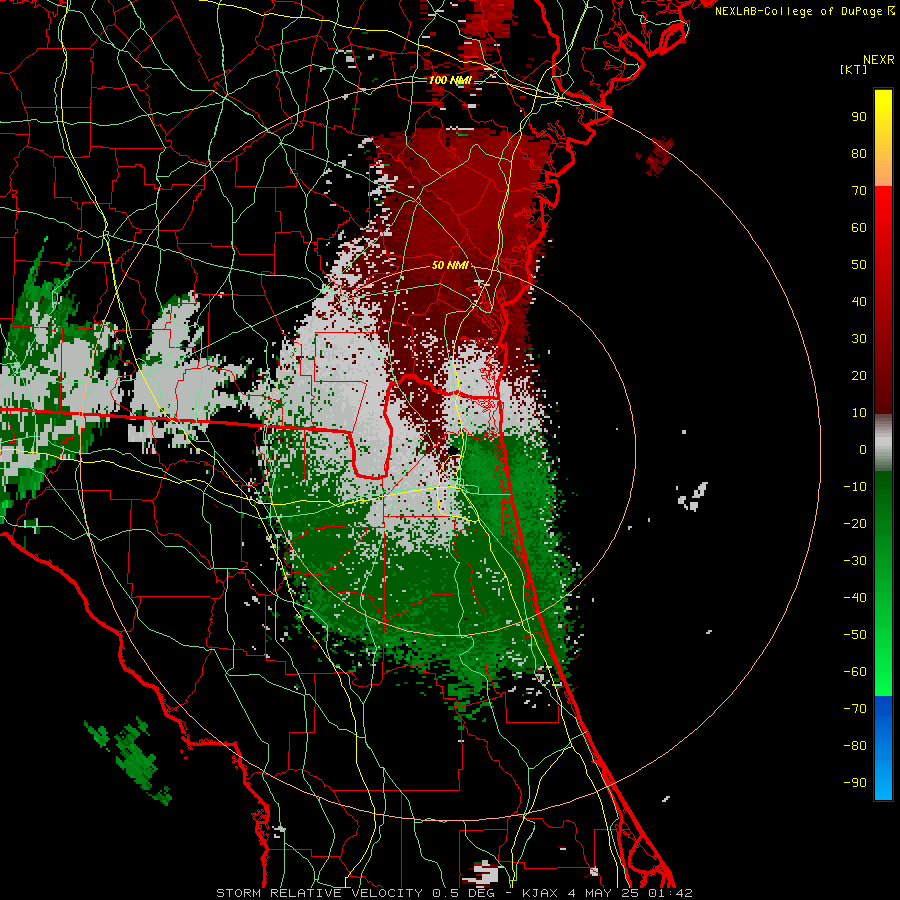Click the 4 MAY 25 date text
The height and width of the screenshot is (900, 900).
605,893
